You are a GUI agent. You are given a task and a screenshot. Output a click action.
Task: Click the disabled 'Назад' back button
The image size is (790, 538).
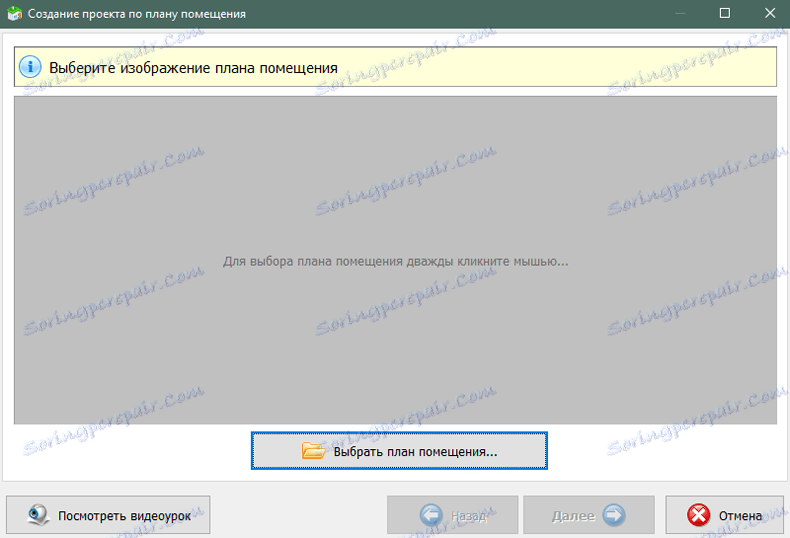click(x=452, y=515)
